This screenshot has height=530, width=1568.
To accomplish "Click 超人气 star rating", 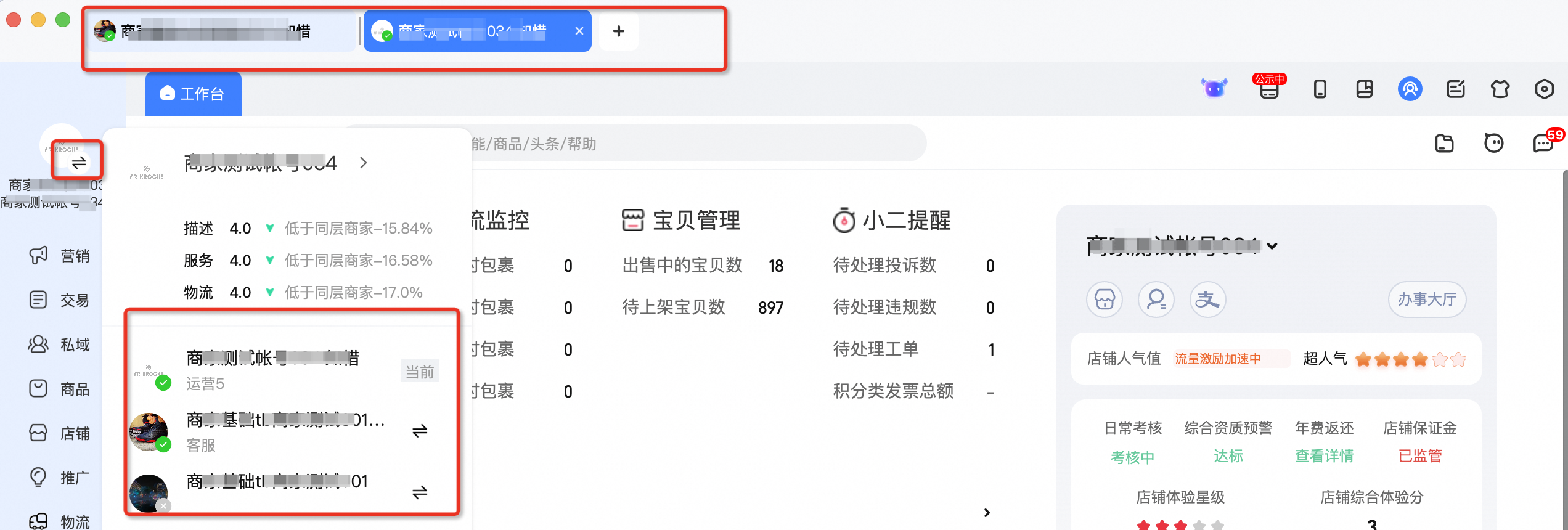I will pyautogui.click(x=1410, y=359).
